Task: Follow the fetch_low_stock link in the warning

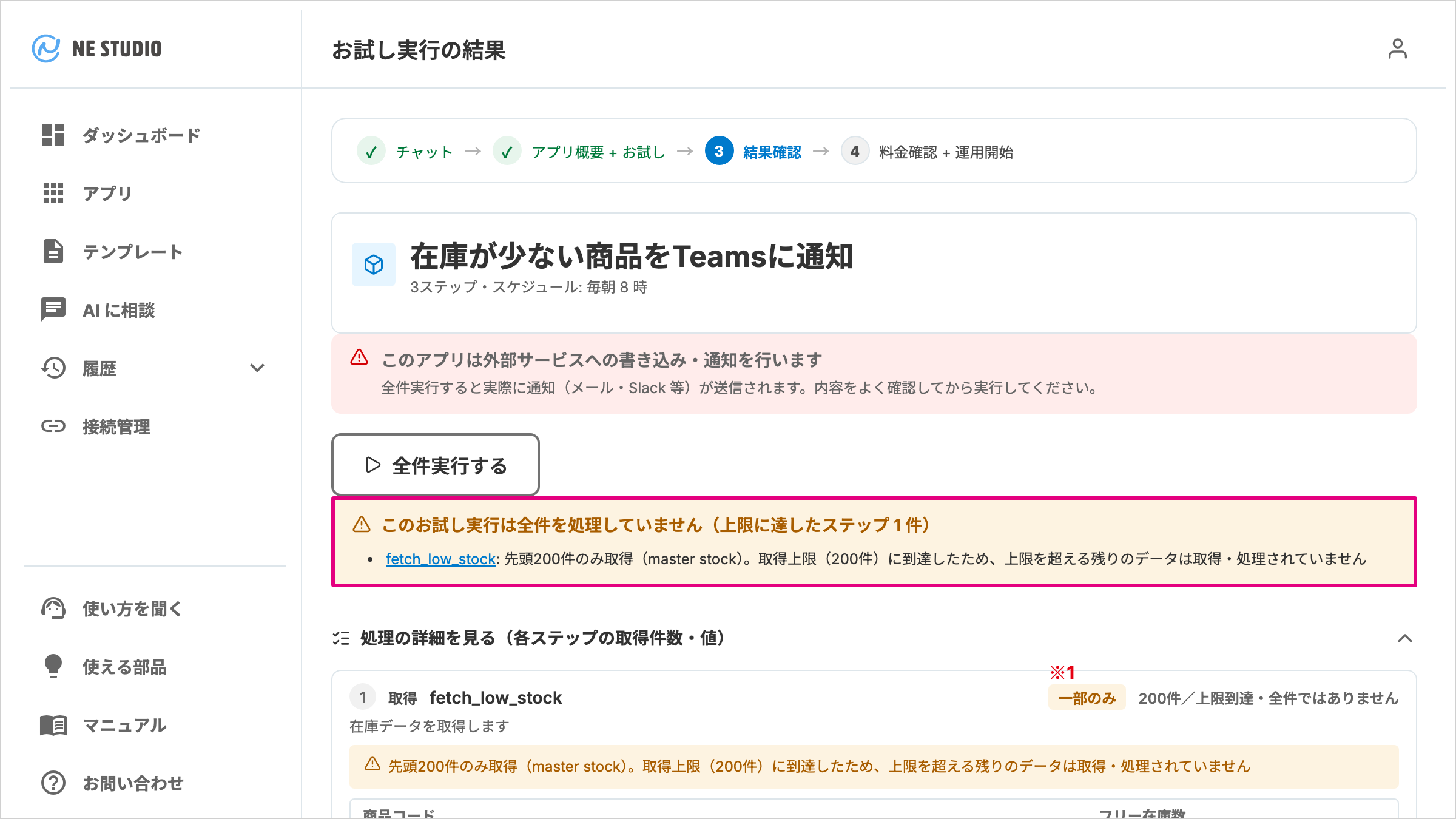Action: pos(440,559)
